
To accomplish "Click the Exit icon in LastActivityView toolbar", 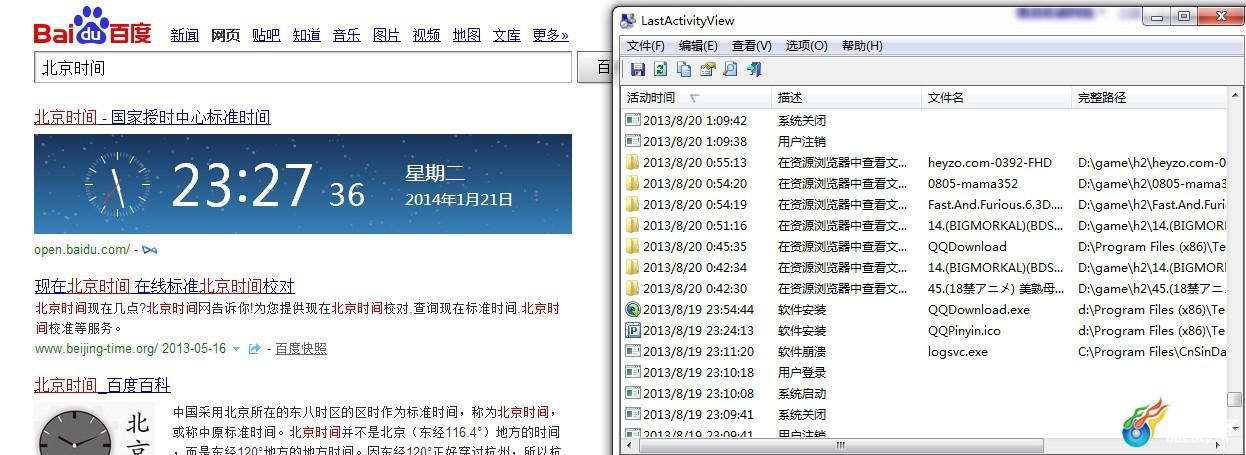I will [754, 69].
